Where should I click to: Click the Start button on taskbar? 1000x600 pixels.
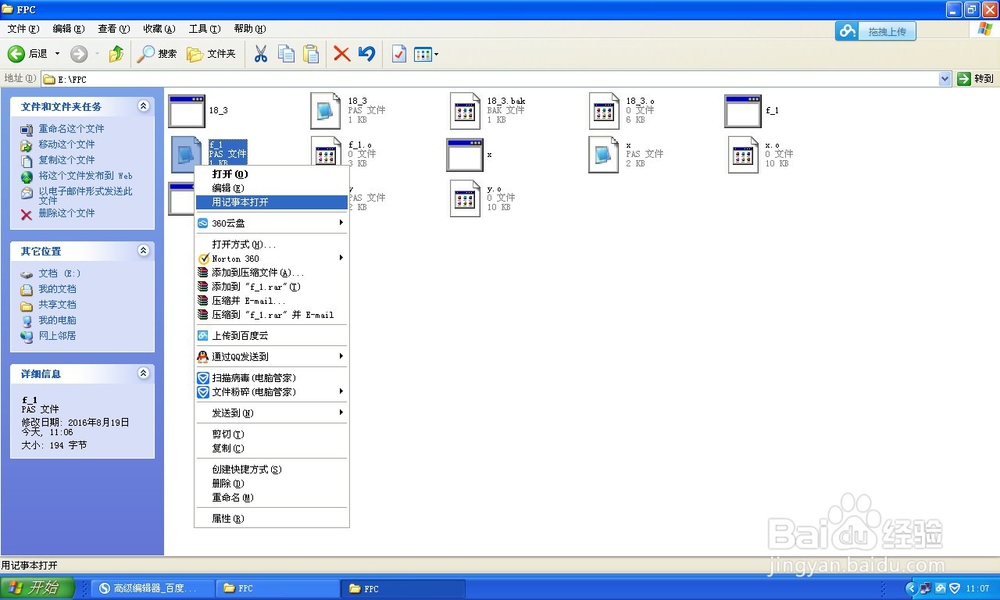point(38,588)
